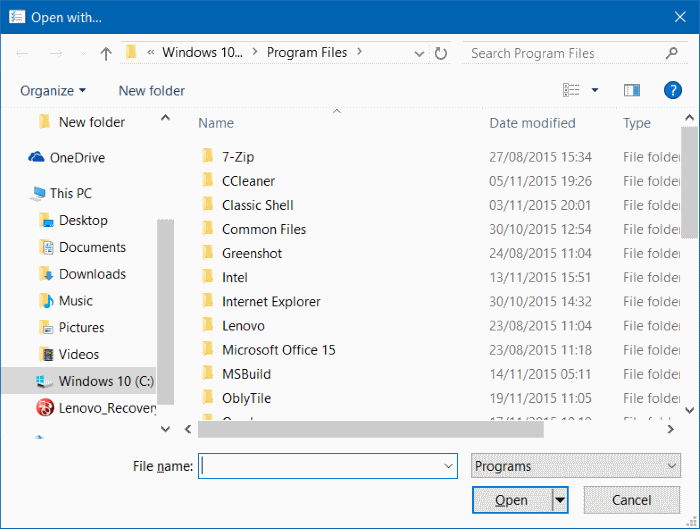Go back with the back arrow
Image resolution: width=700 pixels, height=529 pixels.
(x=22, y=54)
